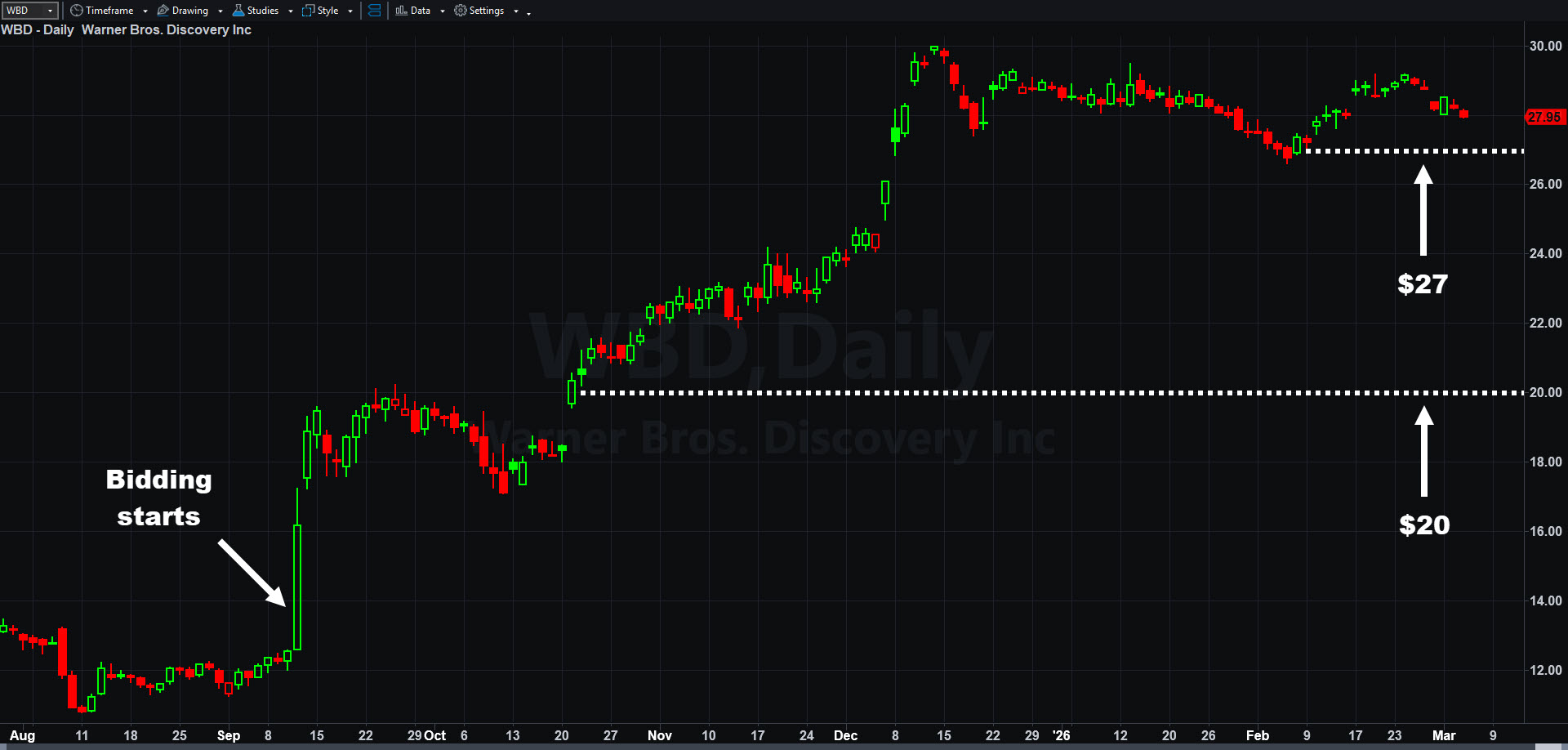Open the Settings menu label
The image size is (1568, 750).
point(487,11)
